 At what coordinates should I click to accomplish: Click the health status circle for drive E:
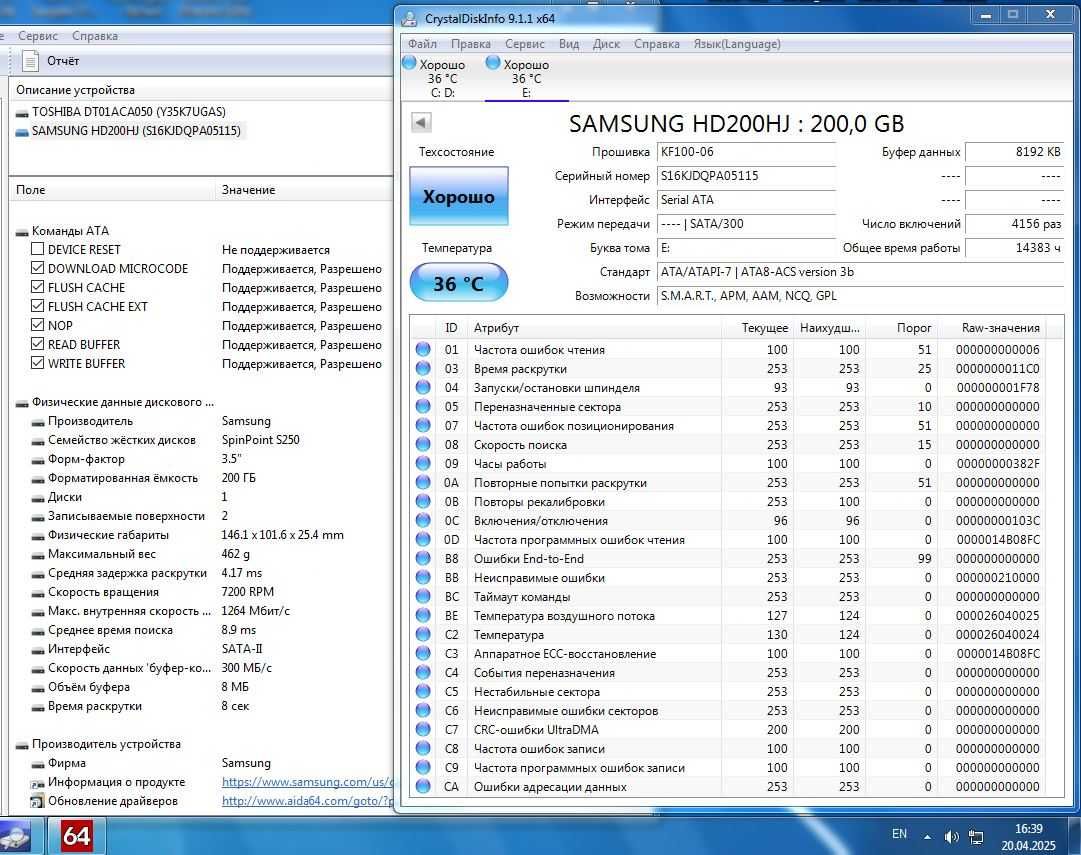(492, 63)
